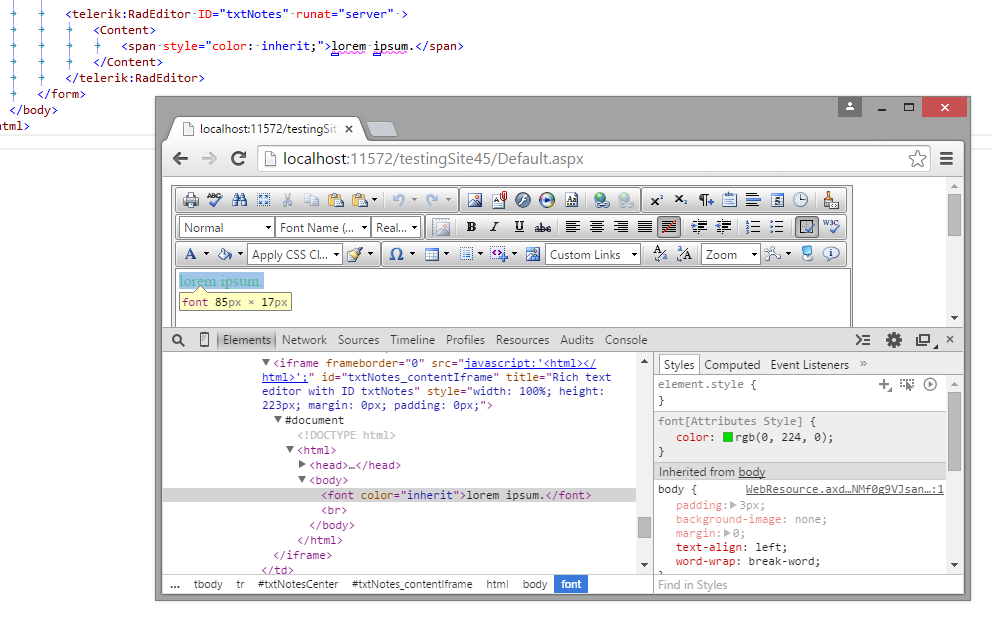Toggle Italic formatting in the editor

pyautogui.click(x=494, y=228)
